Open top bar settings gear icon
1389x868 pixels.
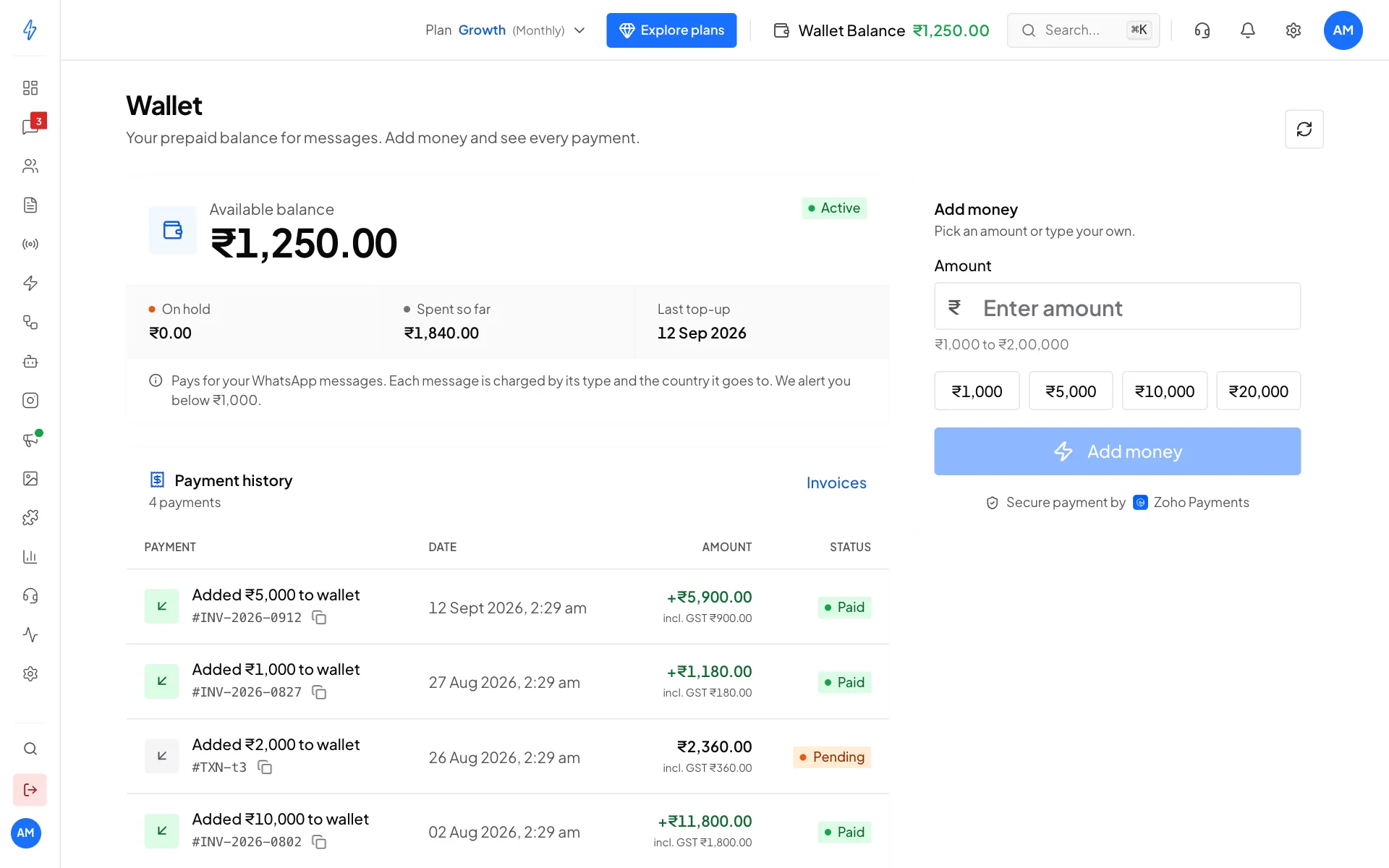(x=1293, y=30)
